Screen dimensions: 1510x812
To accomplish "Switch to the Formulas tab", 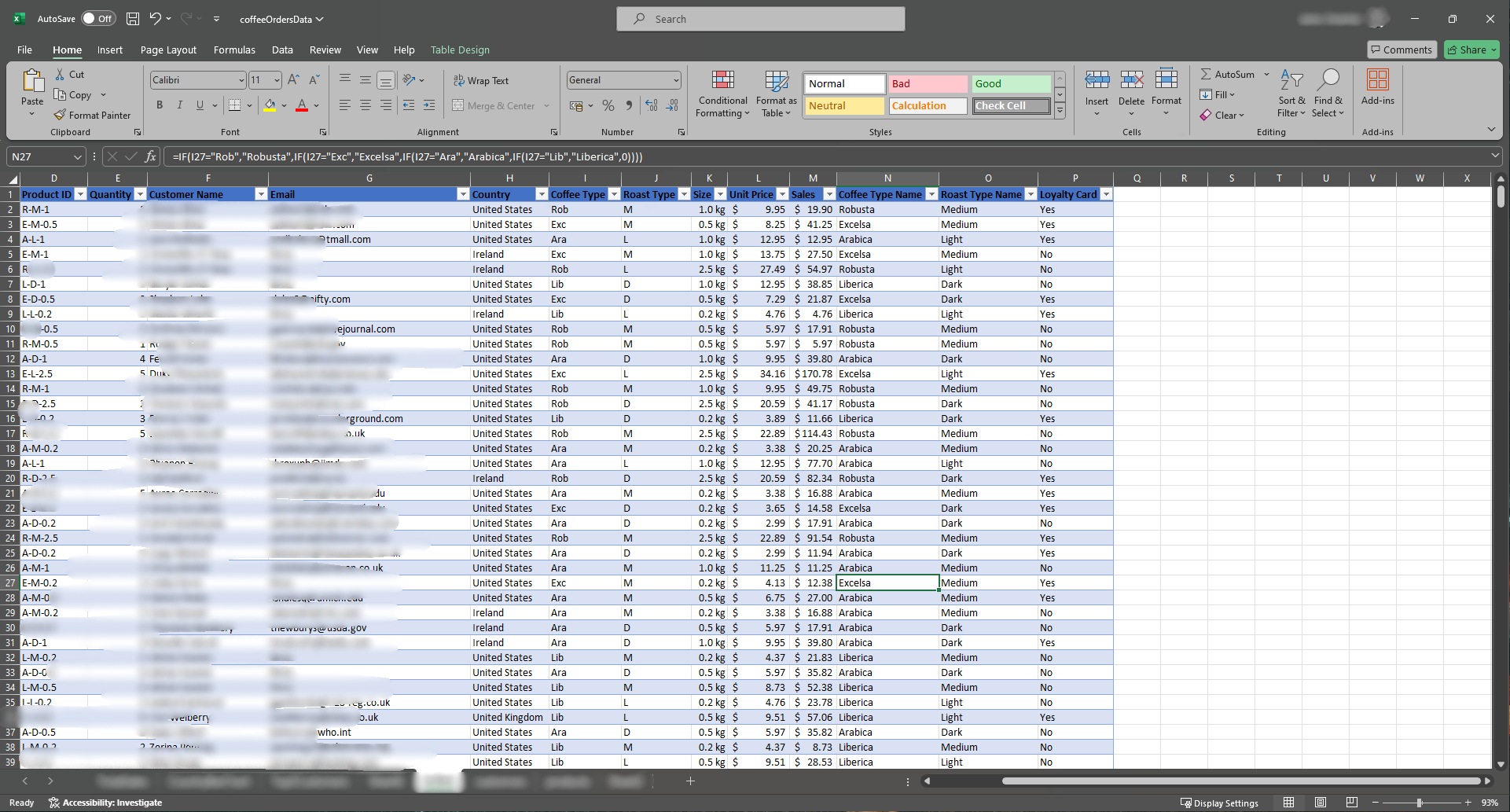I will (x=234, y=50).
